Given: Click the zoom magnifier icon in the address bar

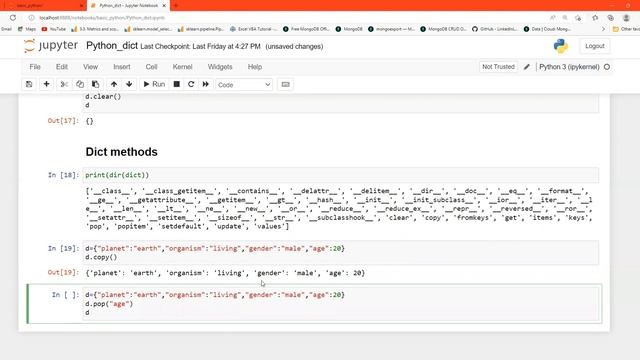Looking at the screenshot, I should point(565,18).
